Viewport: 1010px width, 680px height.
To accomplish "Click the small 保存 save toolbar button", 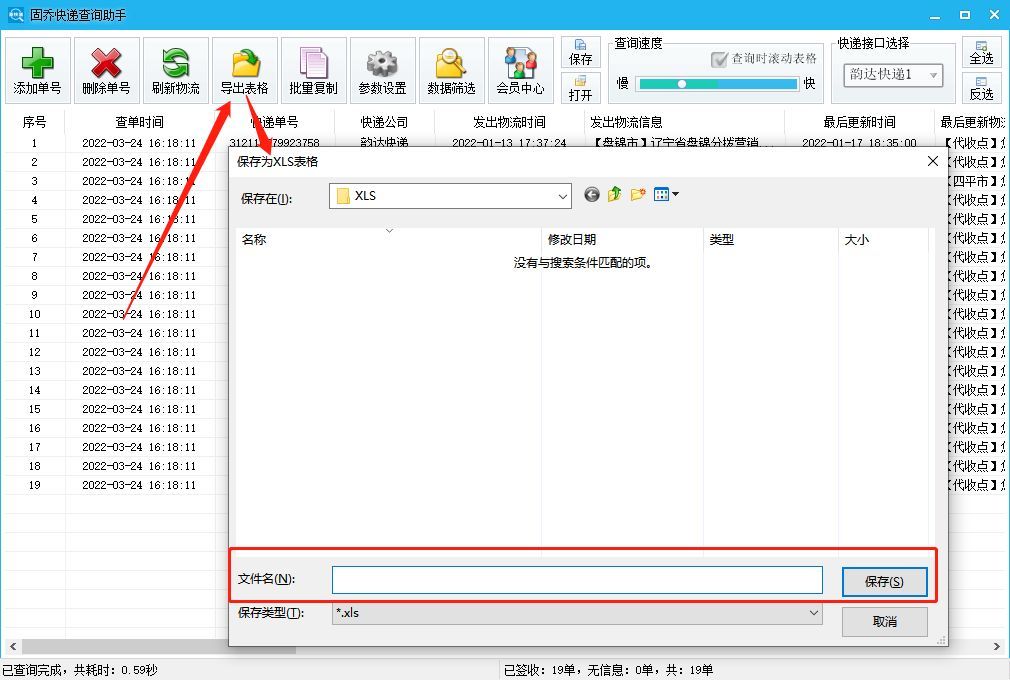I will click(x=580, y=52).
